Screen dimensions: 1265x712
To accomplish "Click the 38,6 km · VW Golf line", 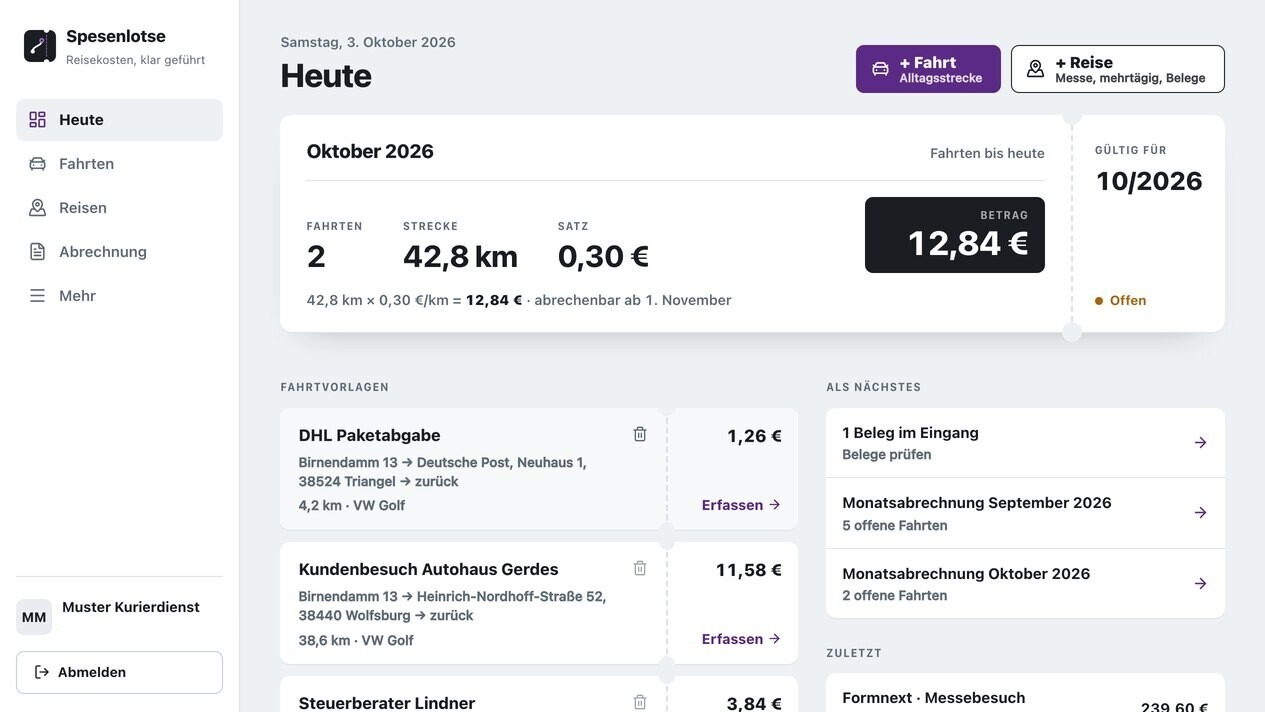I will pyautogui.click(x=356, y=640).
